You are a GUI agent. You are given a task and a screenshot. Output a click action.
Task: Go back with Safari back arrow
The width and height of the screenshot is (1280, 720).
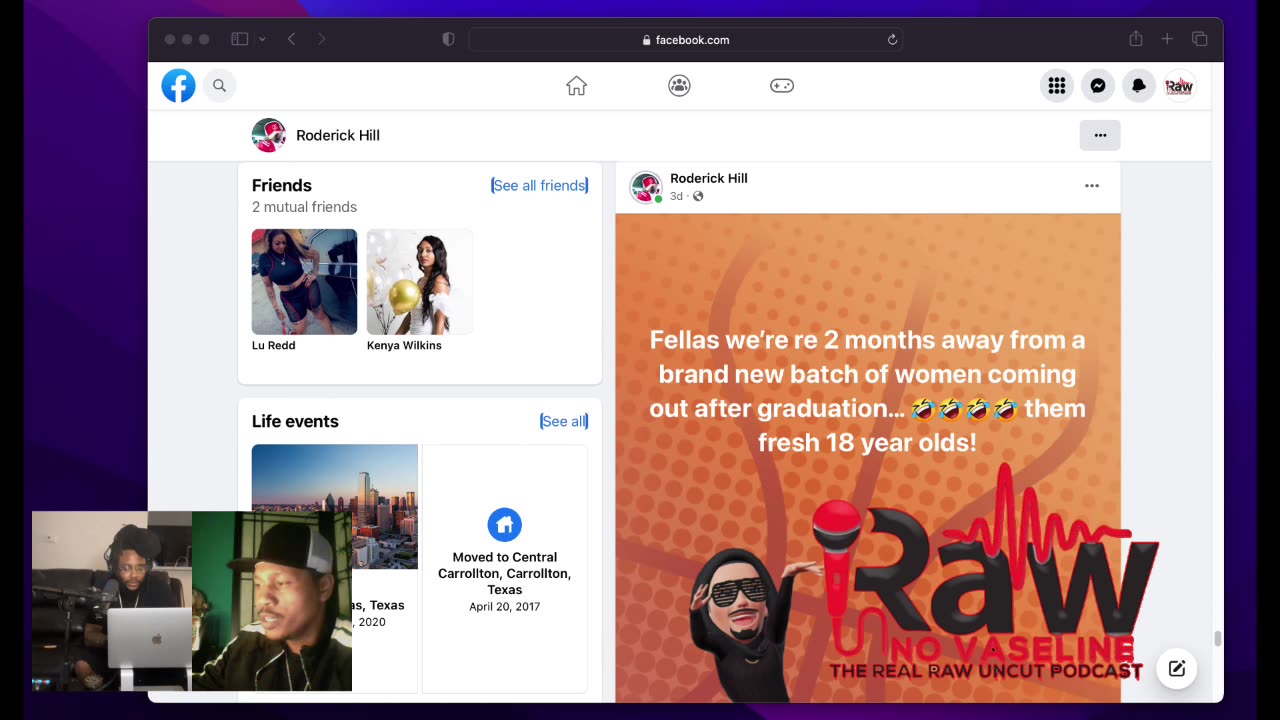tap(292, 39)
